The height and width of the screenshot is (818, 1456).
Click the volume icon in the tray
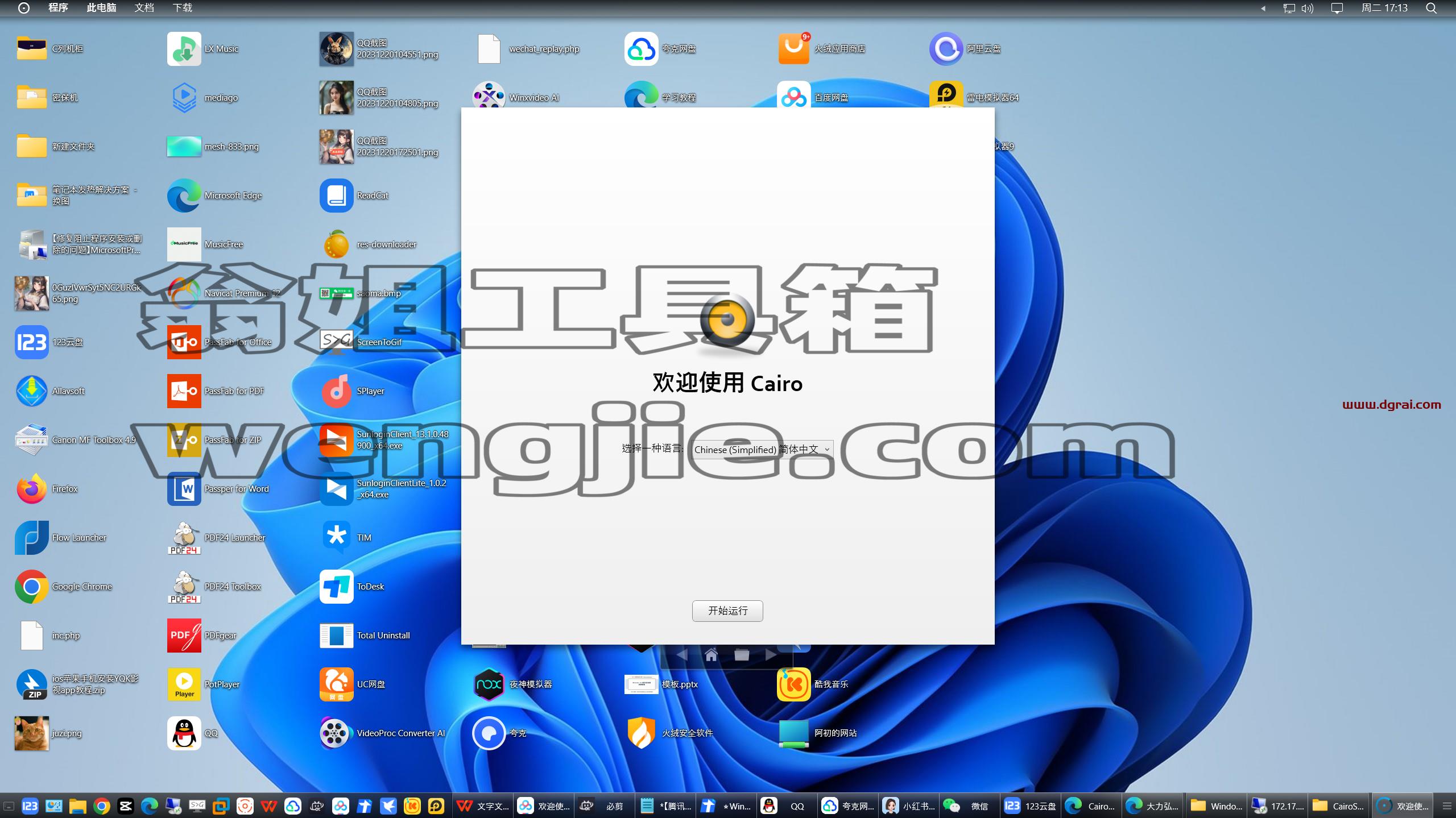tap(1307, 8)
